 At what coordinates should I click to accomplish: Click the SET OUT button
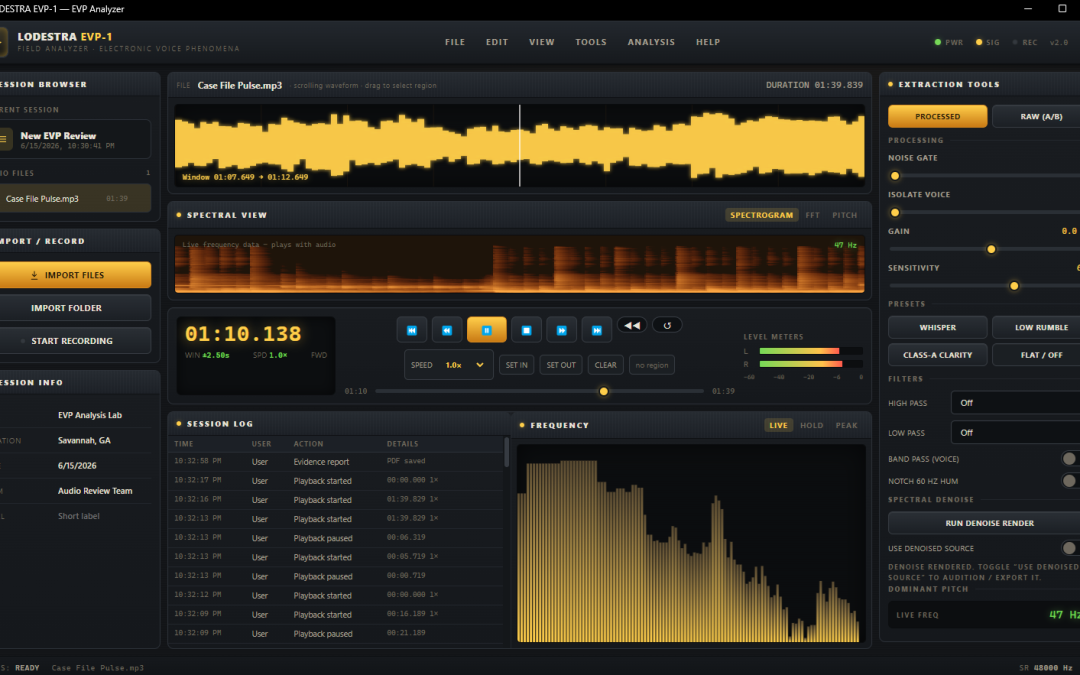coord(561,365)
